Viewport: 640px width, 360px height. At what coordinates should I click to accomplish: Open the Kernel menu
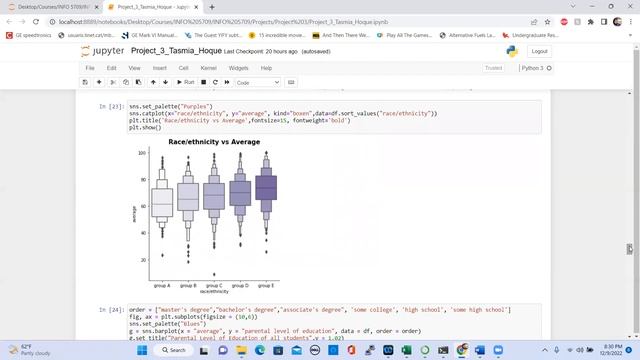208,68
